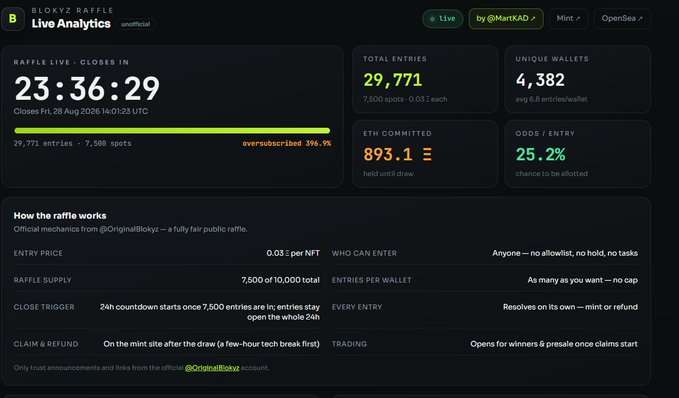Click the 4,382 unique wallets value
679x398 pixels.
(540, 80)
